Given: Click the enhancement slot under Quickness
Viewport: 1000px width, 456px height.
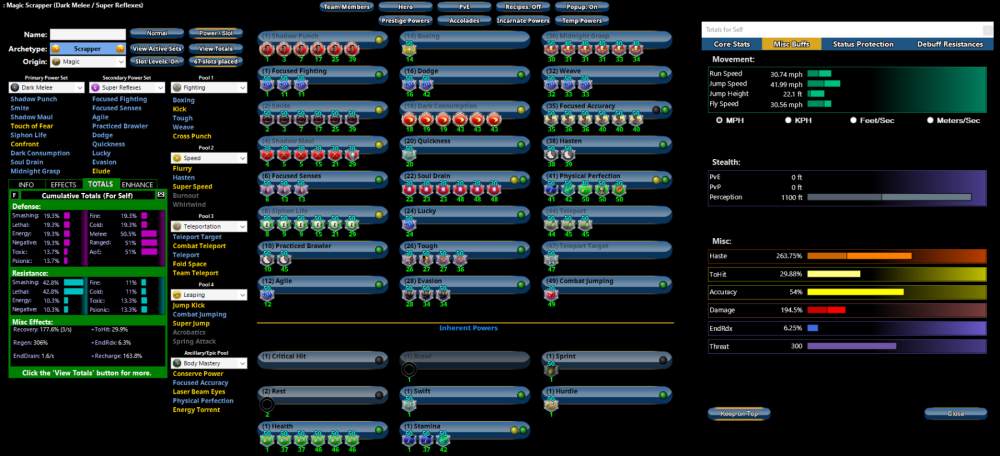Looking at the screenshot, I should (409, 155).
